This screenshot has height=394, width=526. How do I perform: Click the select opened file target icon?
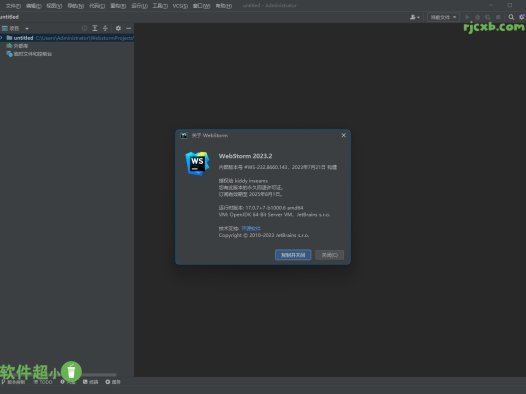pyautogui.click(x=85, y=29)
